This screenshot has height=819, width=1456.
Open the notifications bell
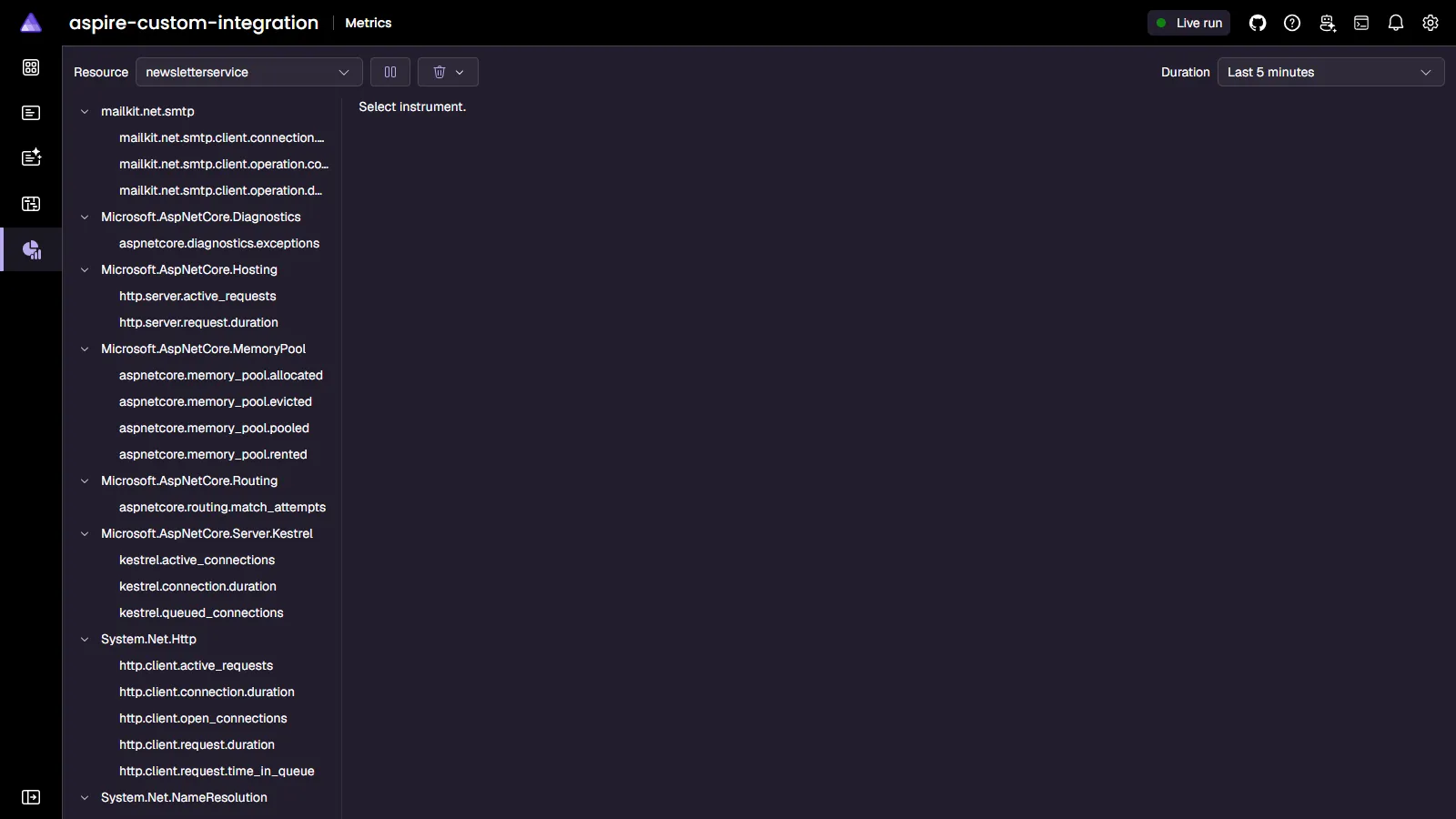coord(1396,23)
